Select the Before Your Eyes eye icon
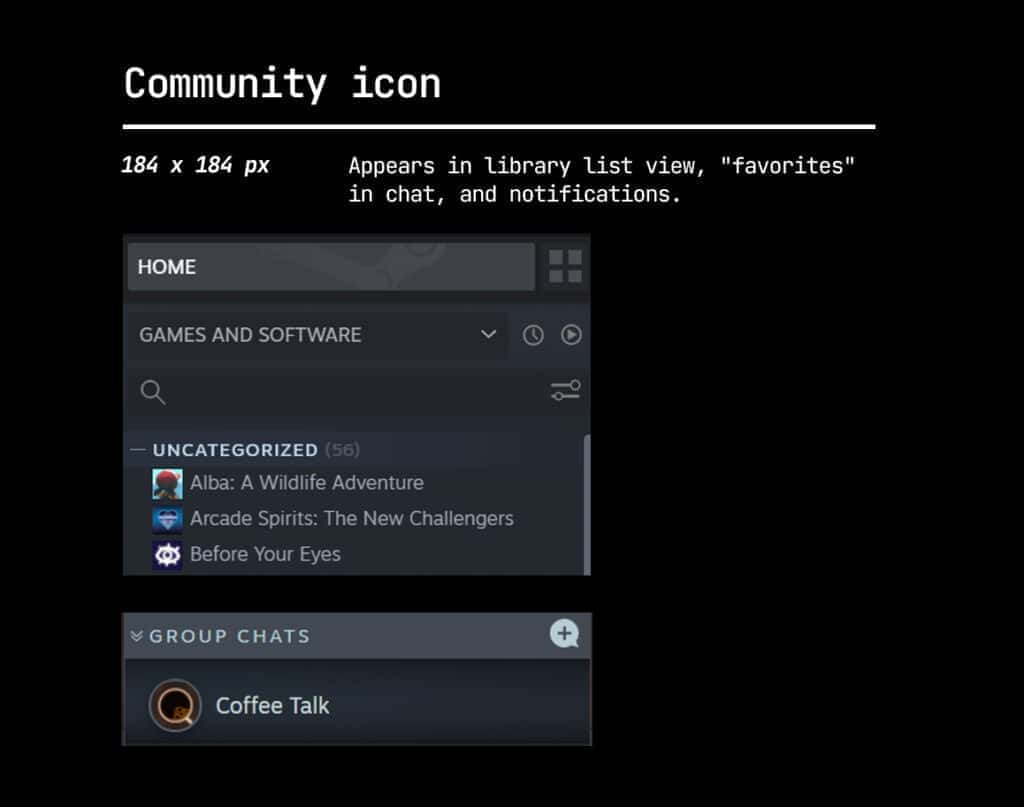 (x=167, y=553)
